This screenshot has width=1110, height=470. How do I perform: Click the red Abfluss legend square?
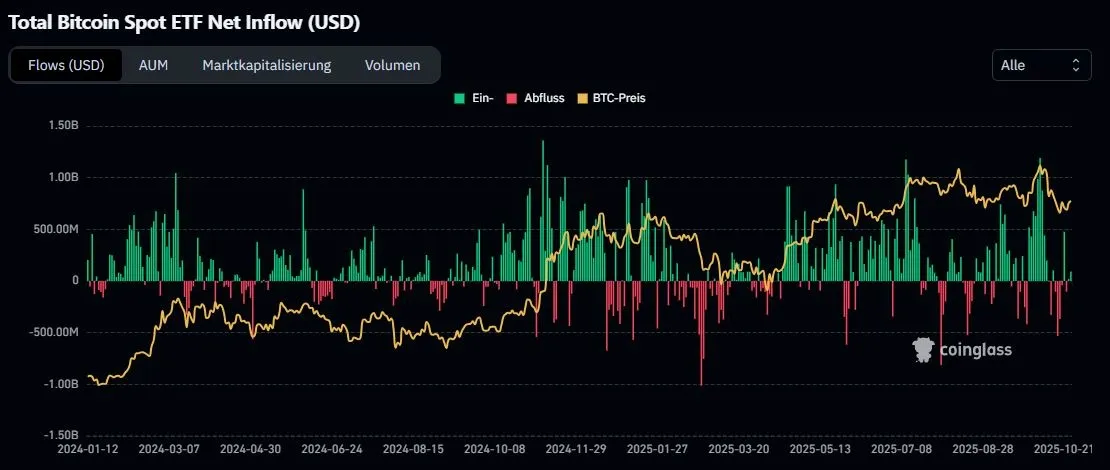pyautogui.click(x=512, y=98)
